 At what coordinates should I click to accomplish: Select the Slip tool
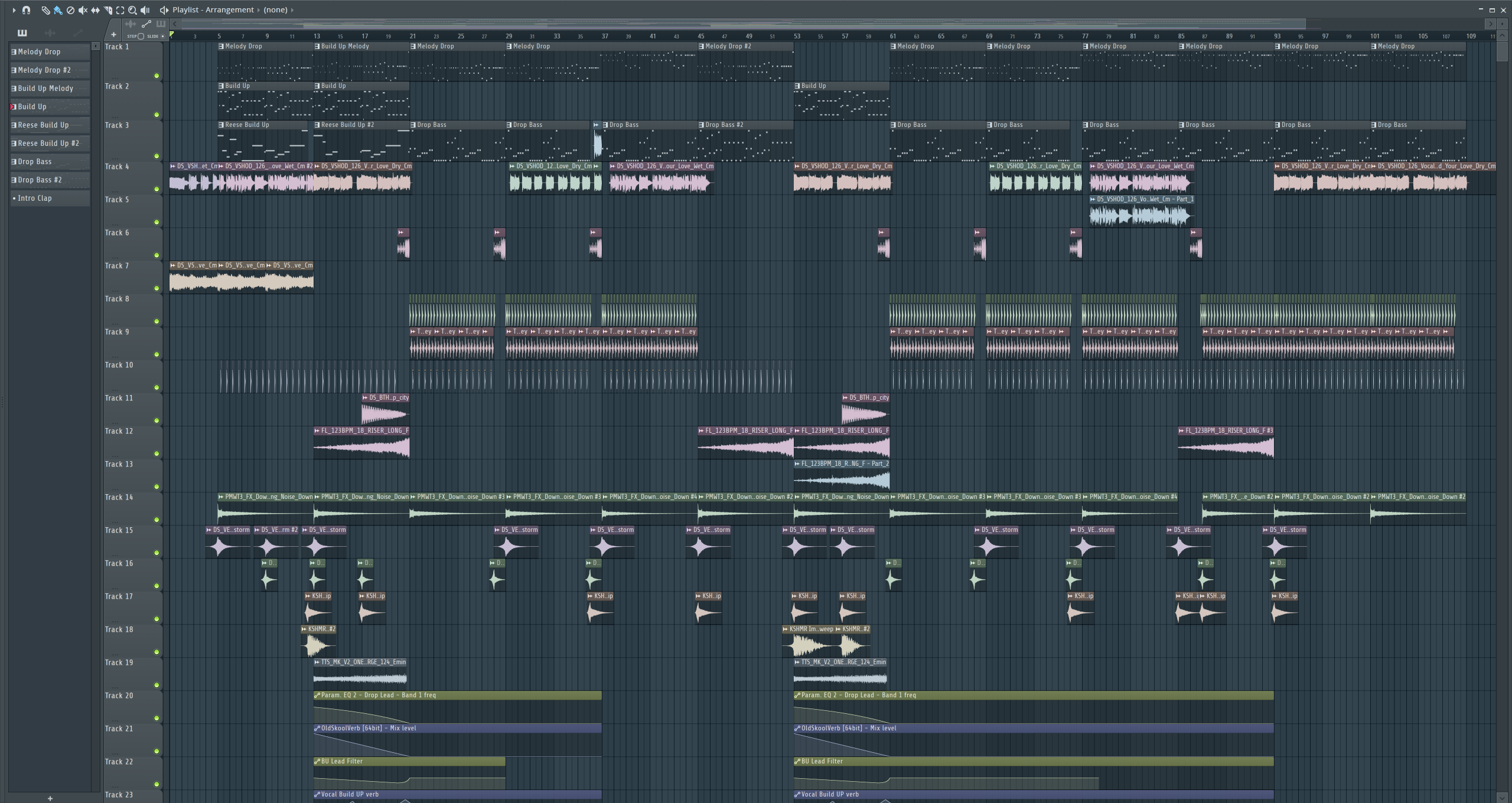(x=95, y=10)
